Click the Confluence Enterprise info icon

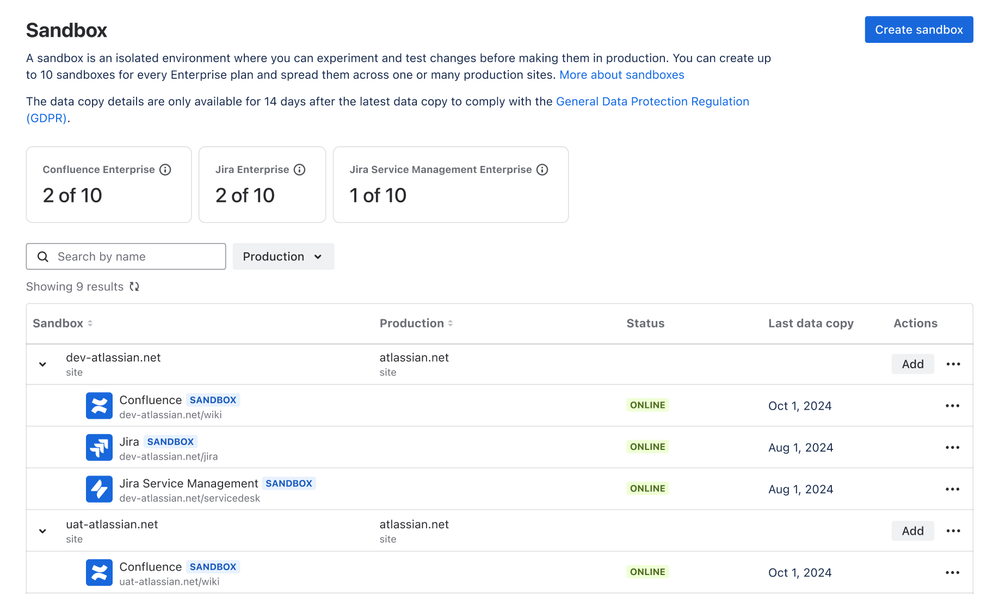(165, 170)
